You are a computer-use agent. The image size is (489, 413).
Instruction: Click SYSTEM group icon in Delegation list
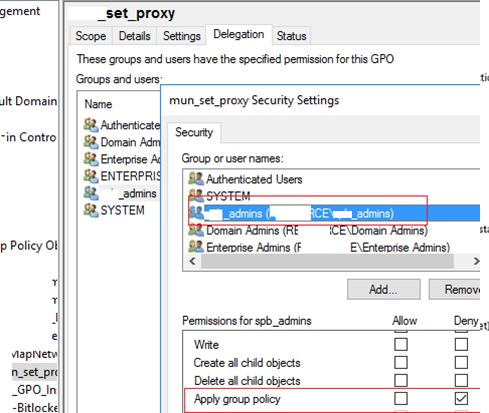pos(91,210)
